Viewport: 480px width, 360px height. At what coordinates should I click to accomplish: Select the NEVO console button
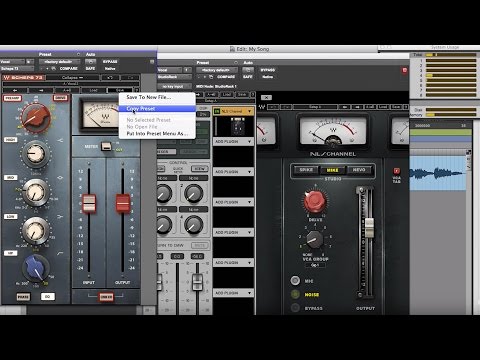pos(359,170)
